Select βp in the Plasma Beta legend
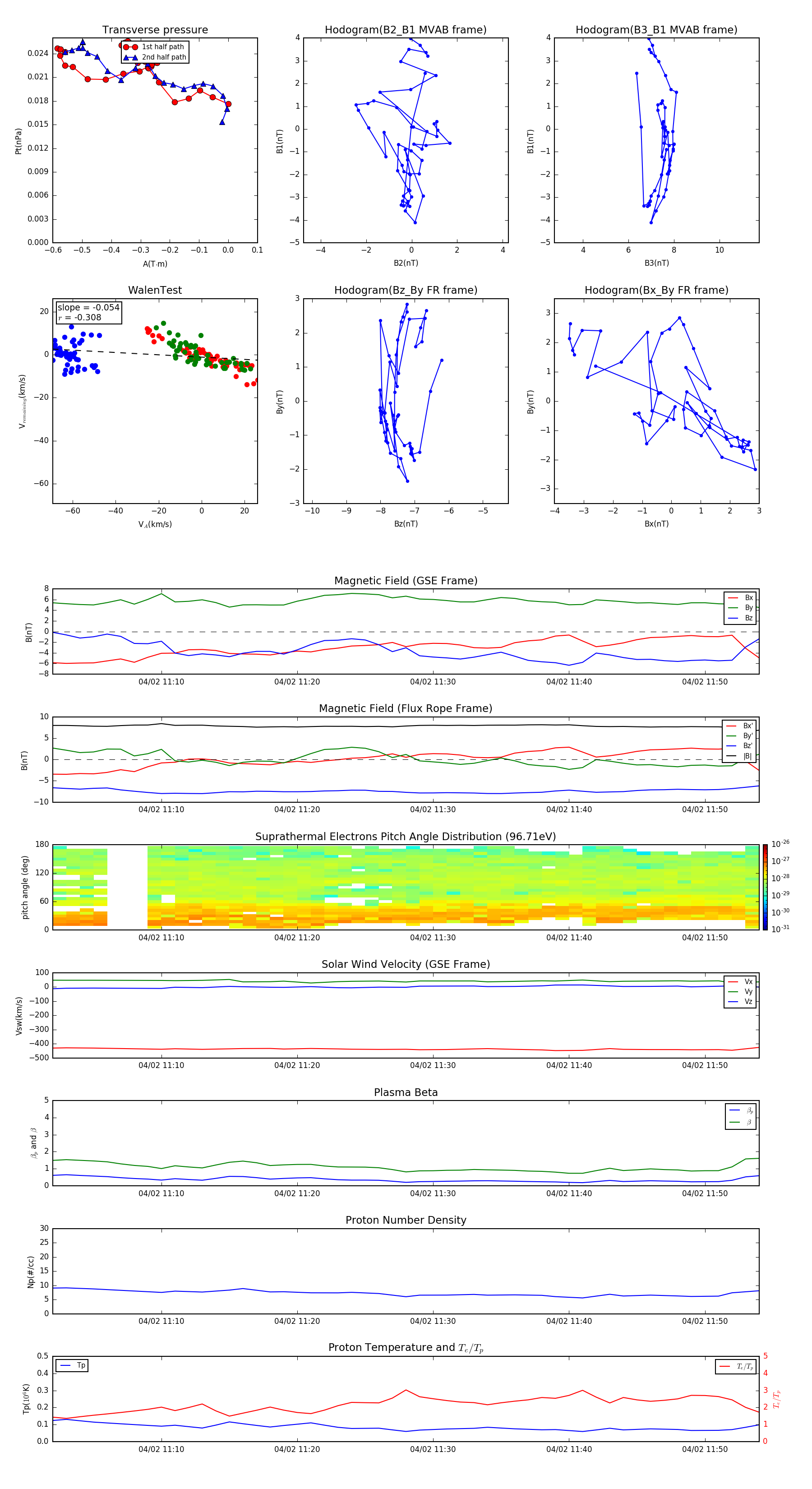Viewport: 812px width, 1489px height. click(x=742, y=1110)
